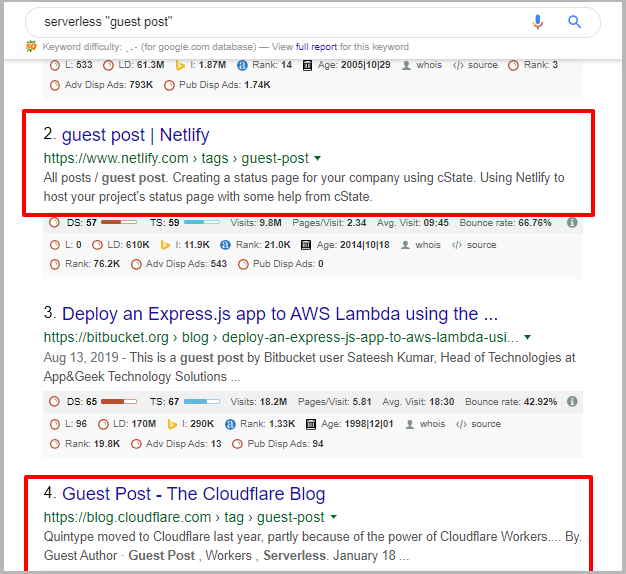
Task: Click the info icon in Bitbucket's metrics bar
Action: point(572,402)
